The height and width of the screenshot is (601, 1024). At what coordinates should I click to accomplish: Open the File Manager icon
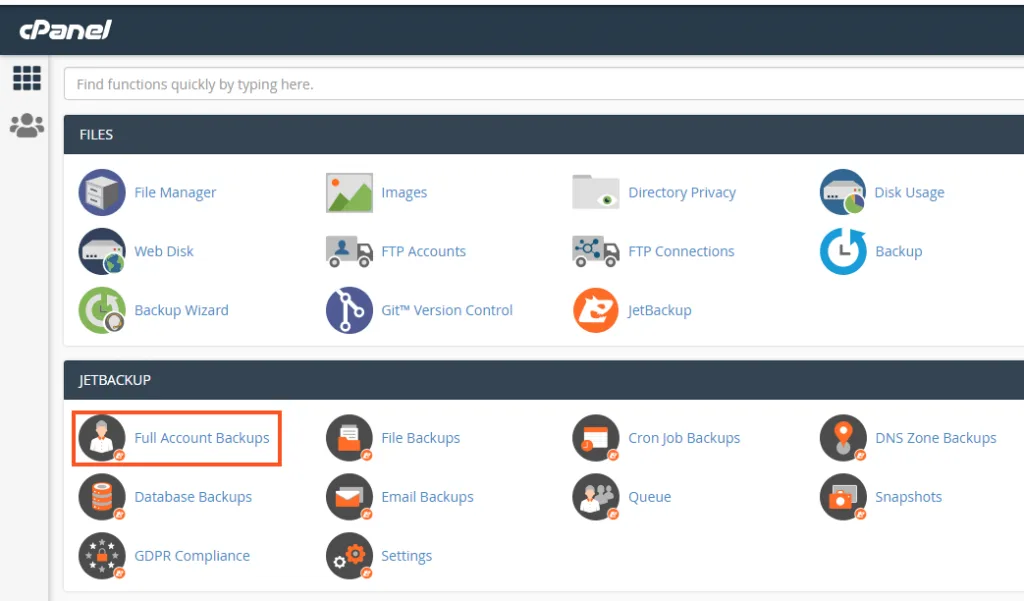pyautogui.click(x=102, y=192)
